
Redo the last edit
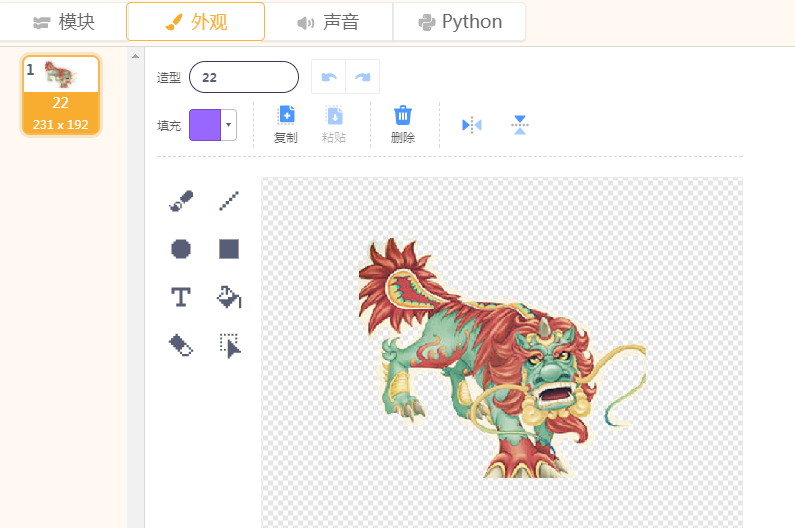click(x=363, y=77)
